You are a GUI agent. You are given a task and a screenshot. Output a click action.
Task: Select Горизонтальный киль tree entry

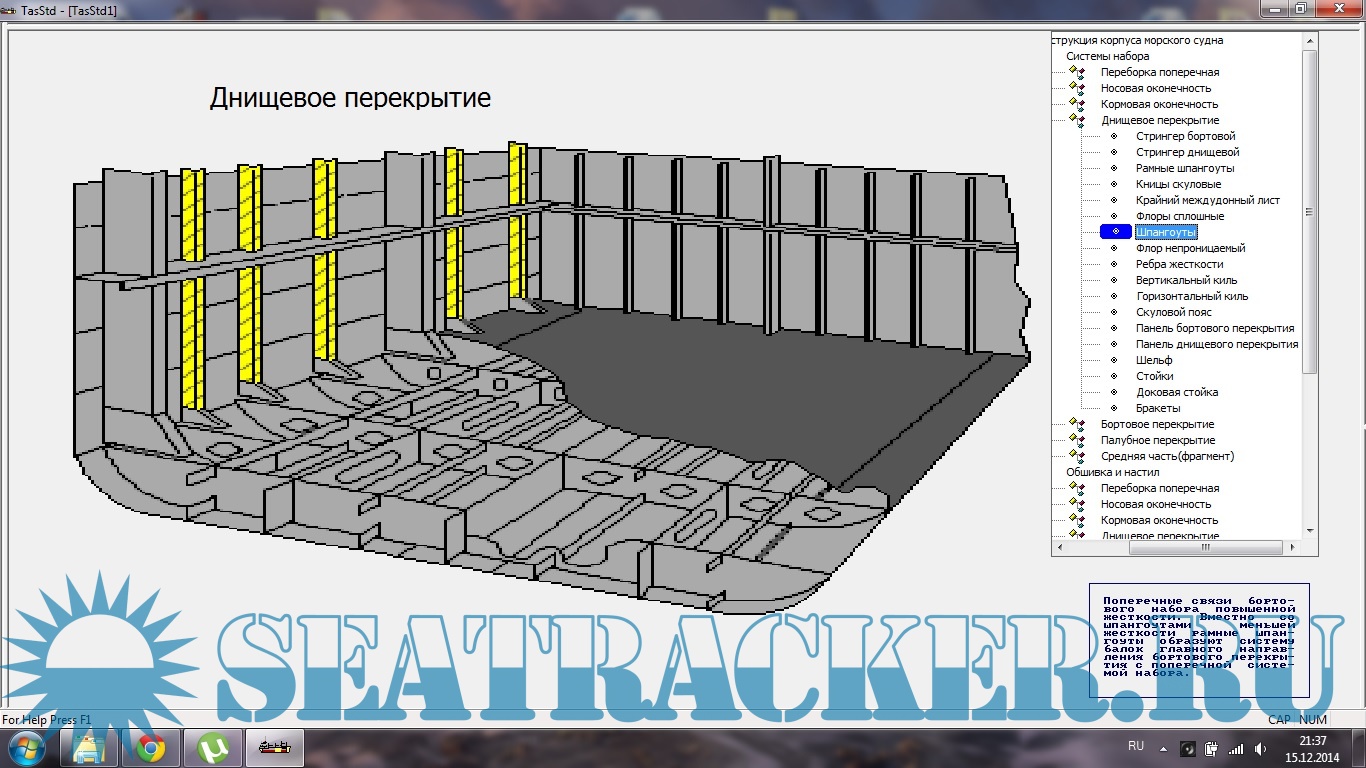click(x=1191, y=296)
